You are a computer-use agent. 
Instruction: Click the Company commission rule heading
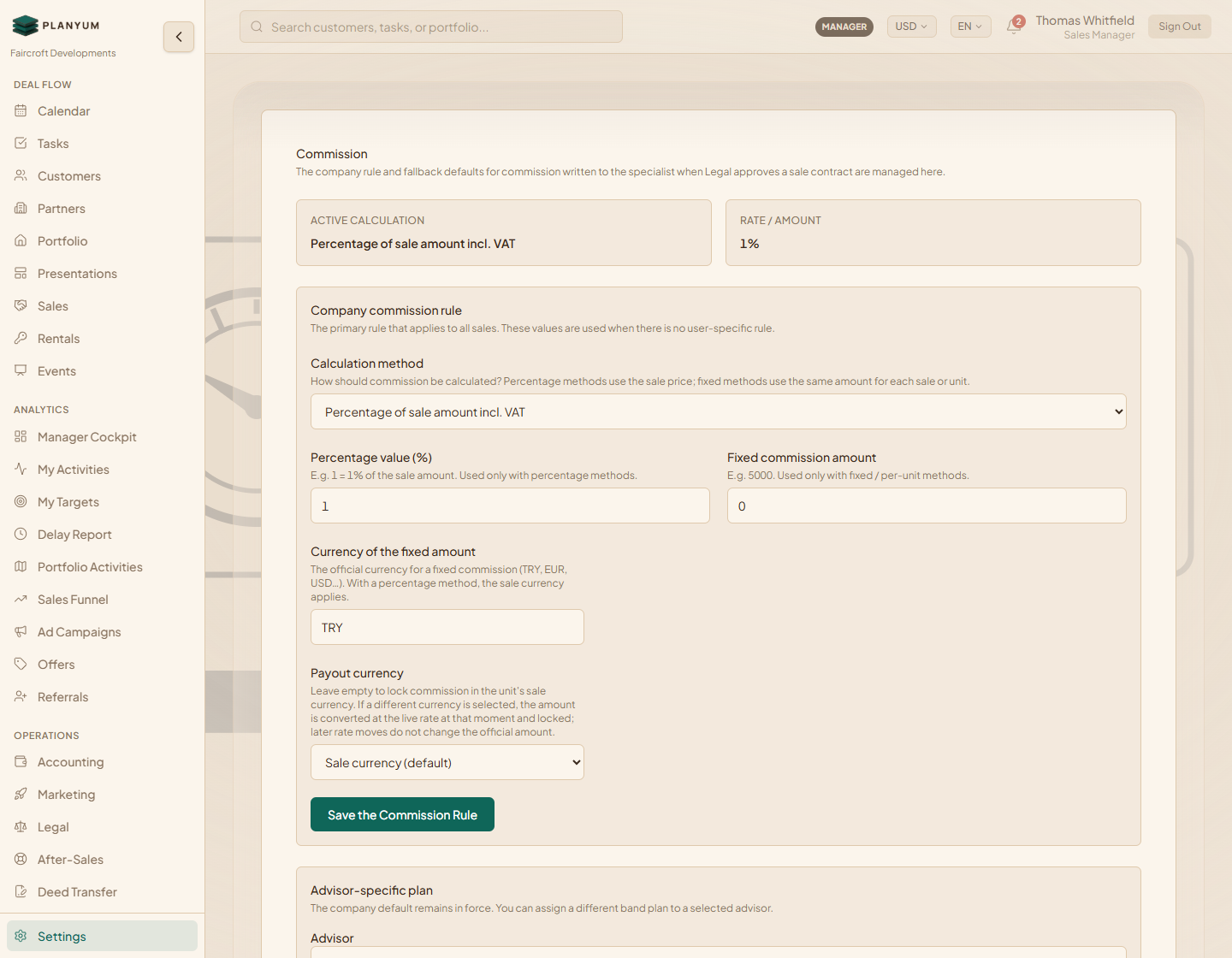(x=386, y=310)
